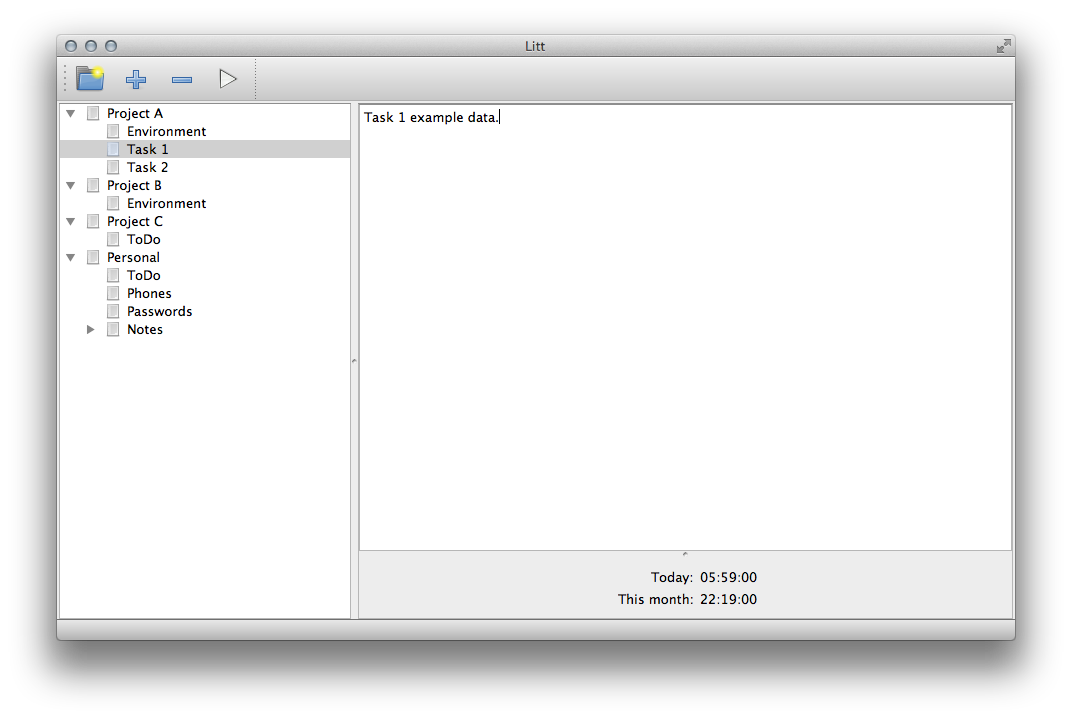Select the Project A row's page icon
The width and height of the screenshot is (1072, 719).
click(x=93, y=113)
